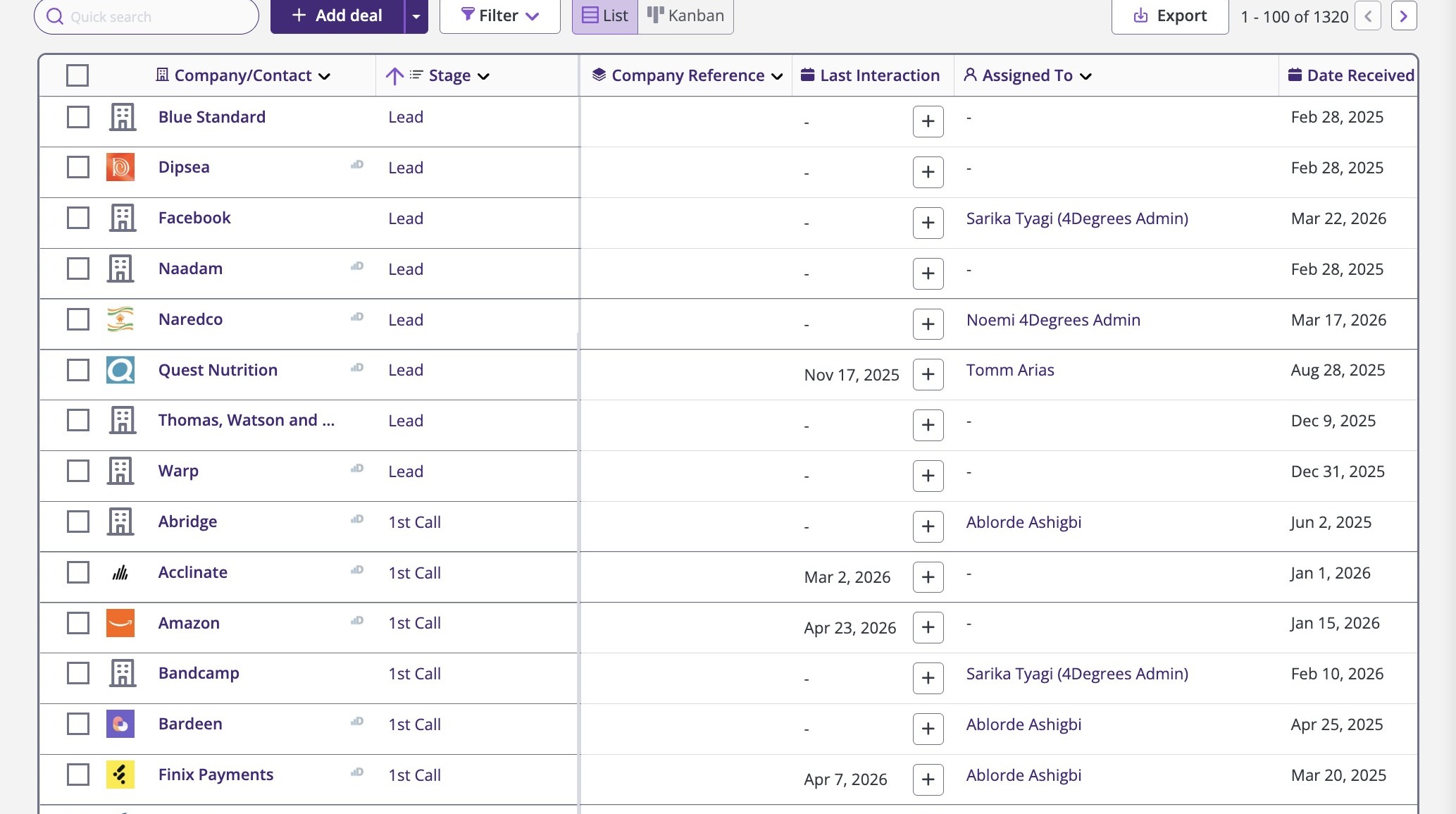
Task: Click the sort ascending arrow beside Stage
Action: click(394, 75)
